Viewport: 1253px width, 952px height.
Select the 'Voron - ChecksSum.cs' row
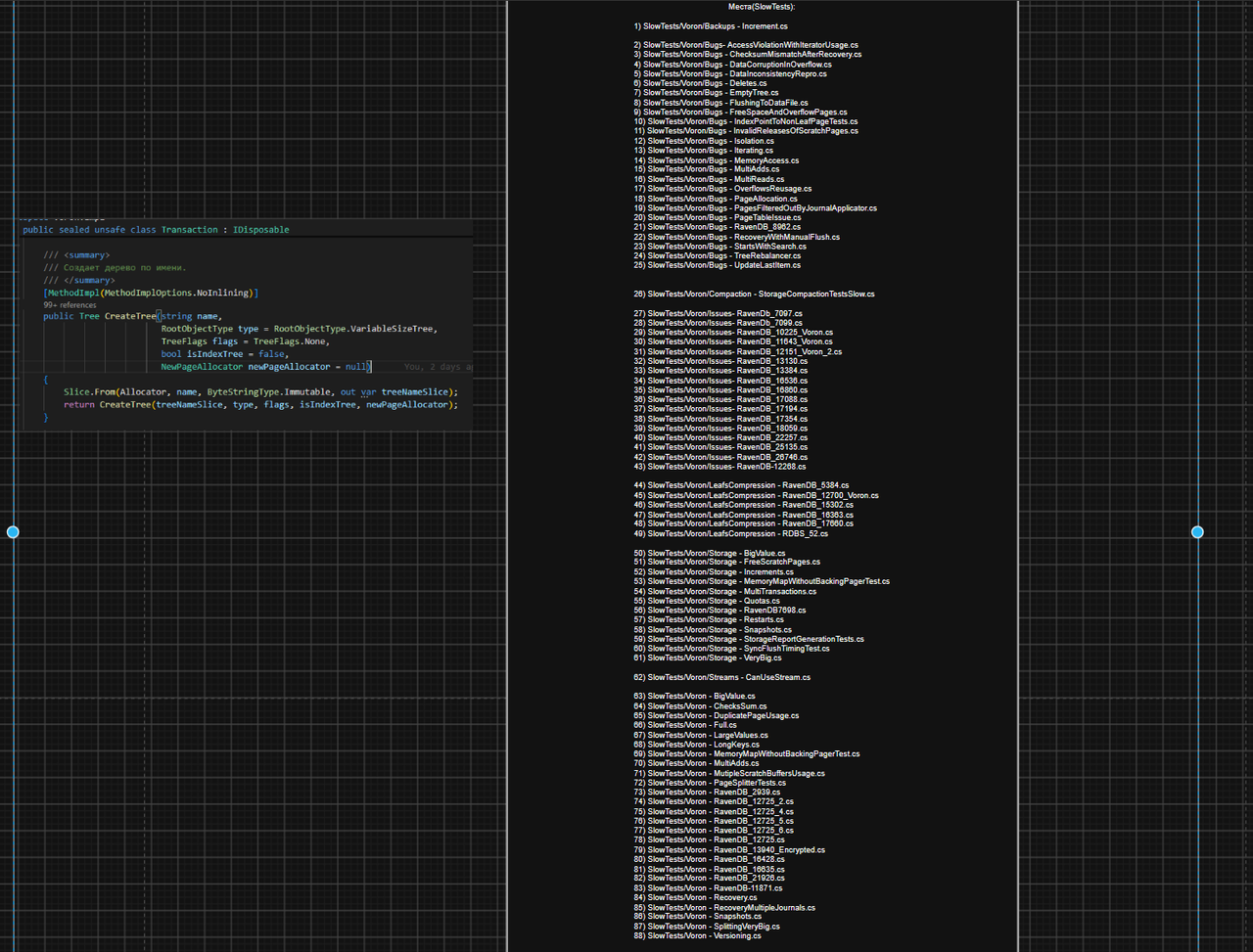701,706
